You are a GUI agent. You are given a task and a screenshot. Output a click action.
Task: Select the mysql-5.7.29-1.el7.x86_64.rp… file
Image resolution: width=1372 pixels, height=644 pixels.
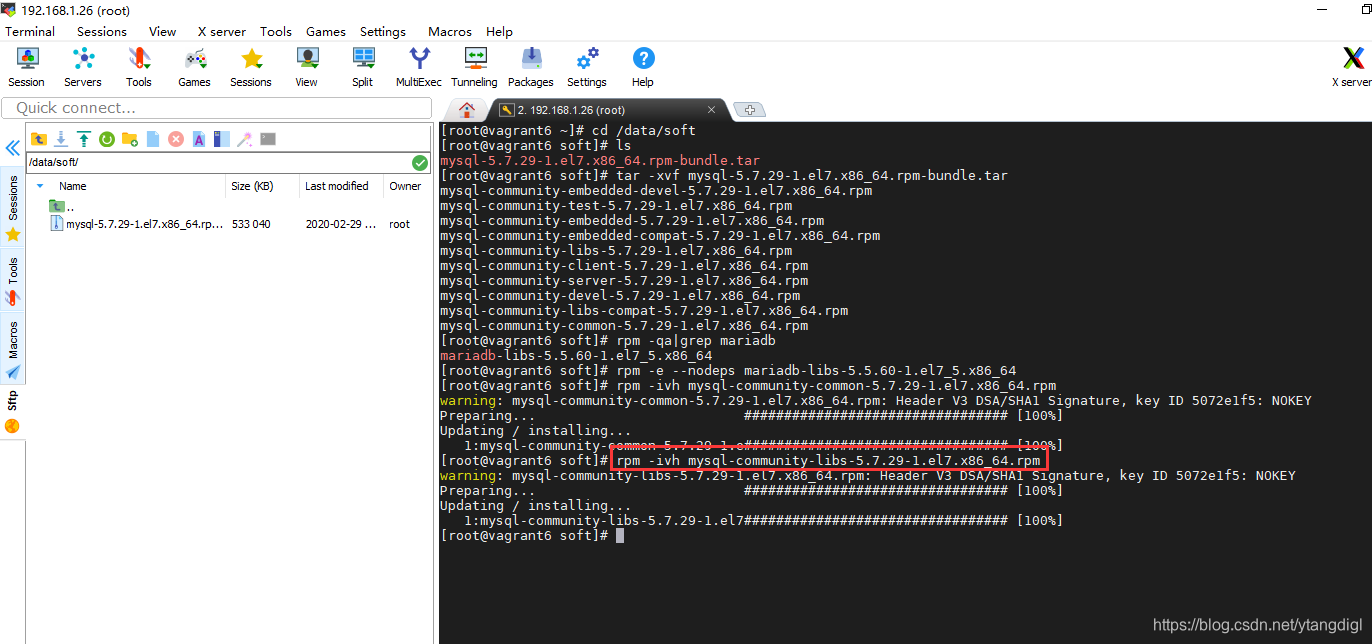(x=136, y=224)
